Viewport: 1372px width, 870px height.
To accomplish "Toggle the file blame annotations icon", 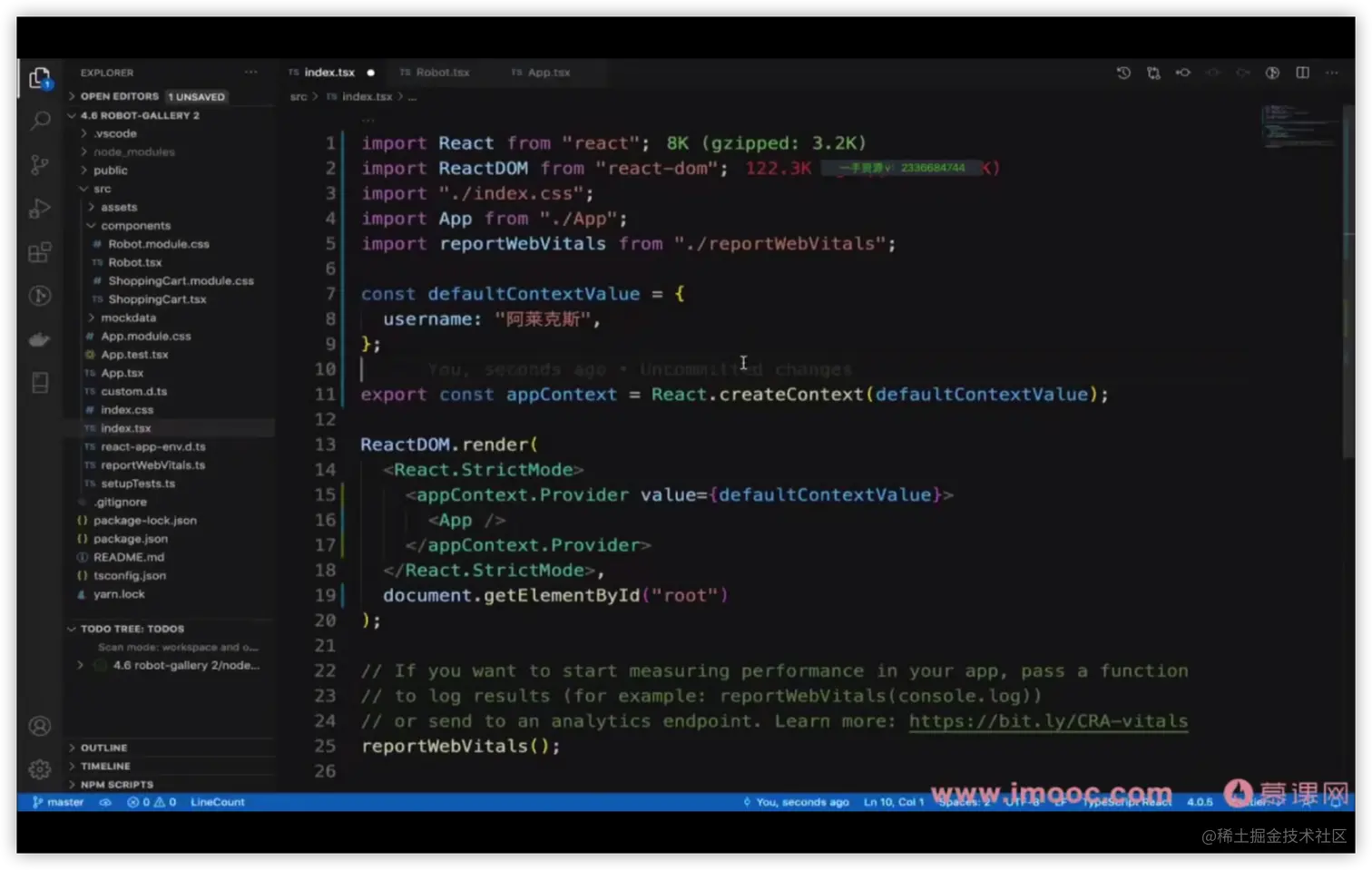I will pos(1272,73).
